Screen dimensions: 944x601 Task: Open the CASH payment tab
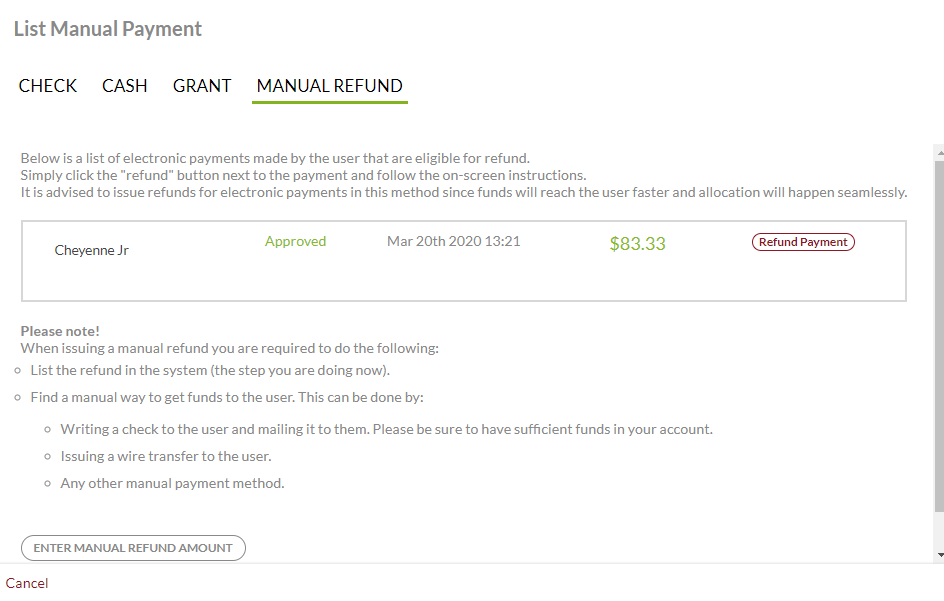pyautogui.click(x=125, y=86)
